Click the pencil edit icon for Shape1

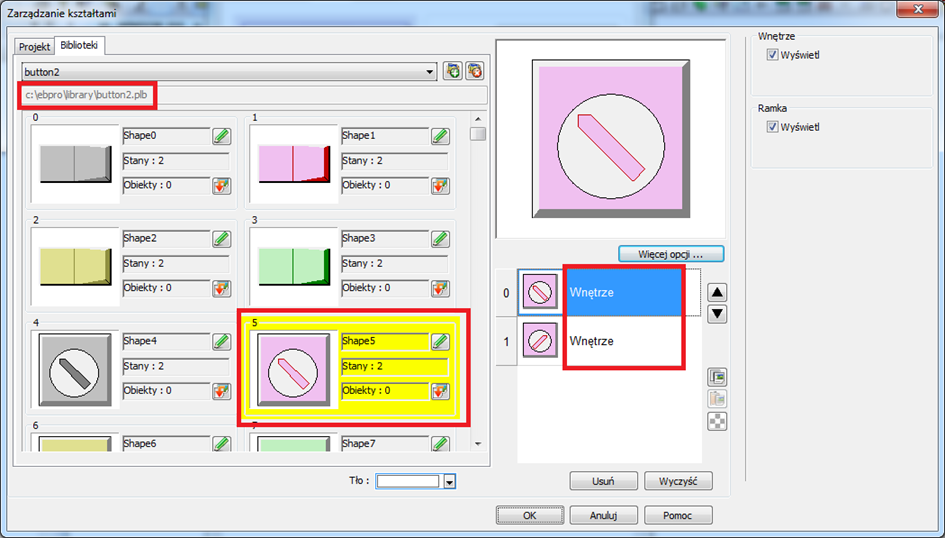pos(441,136)
